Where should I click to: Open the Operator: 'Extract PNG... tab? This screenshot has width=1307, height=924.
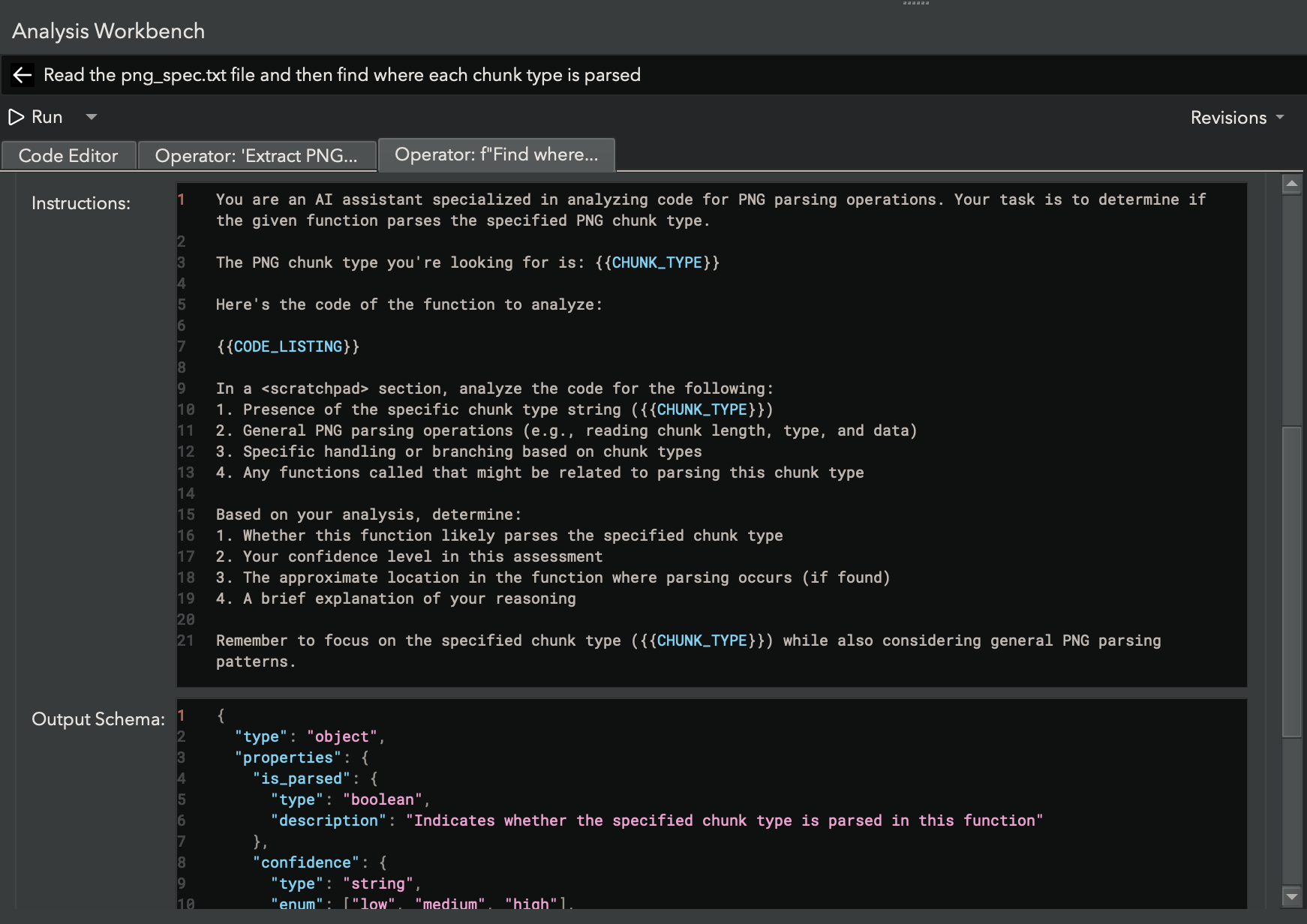(257, 156)
